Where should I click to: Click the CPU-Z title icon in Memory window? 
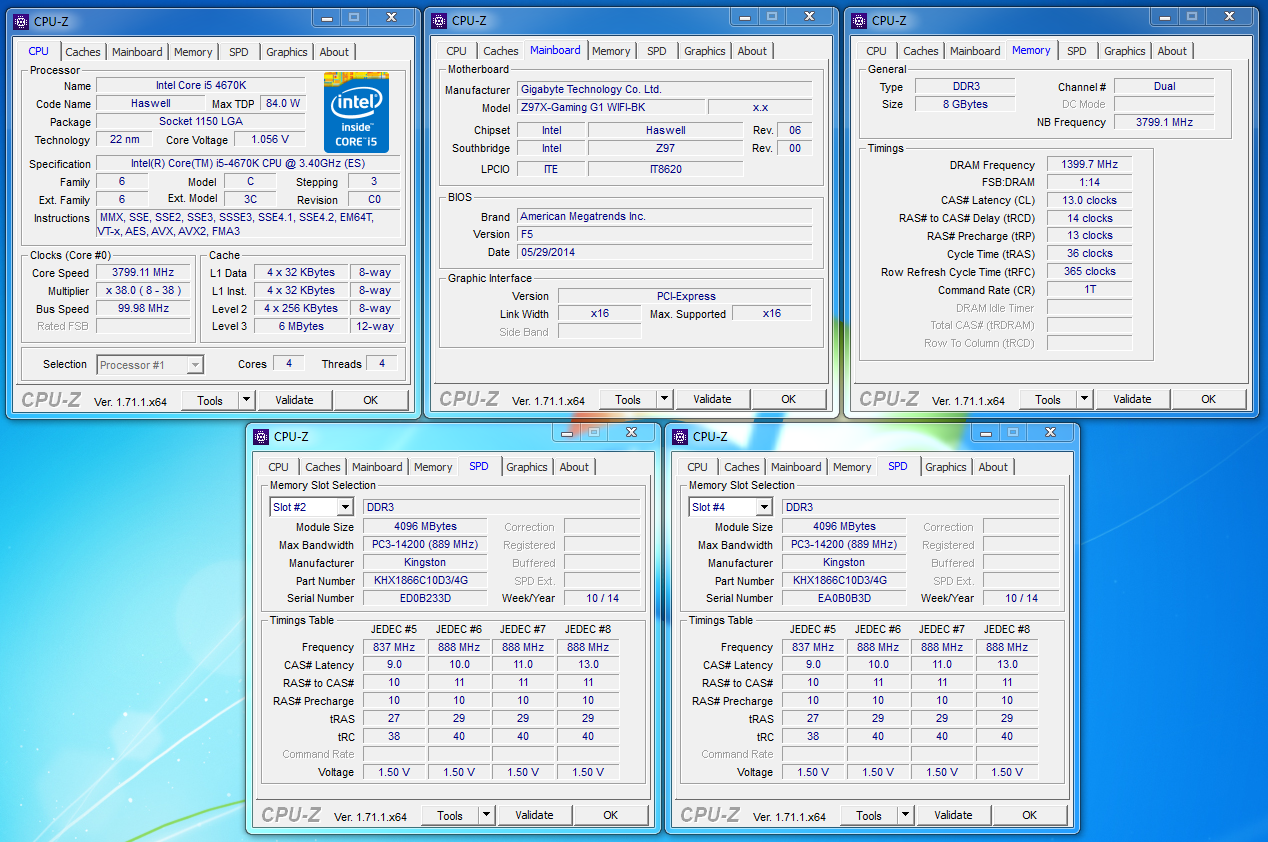tap(860, 20)
